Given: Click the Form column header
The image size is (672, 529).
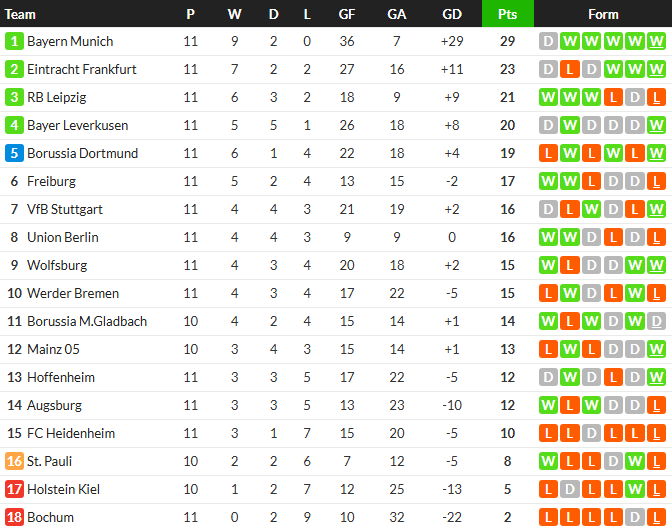Looking at the screenshot, I should tap(603, 14).
